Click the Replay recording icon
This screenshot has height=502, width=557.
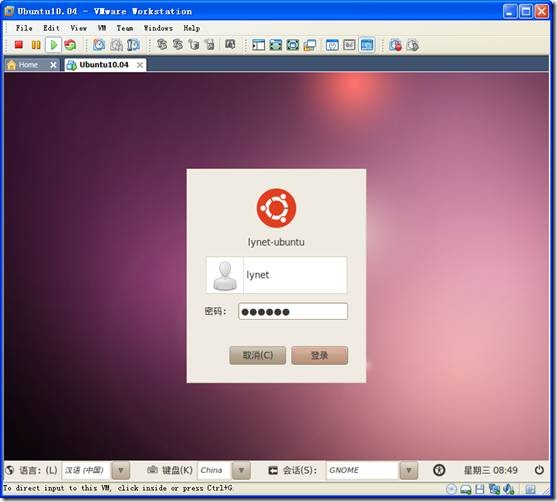pyautogui.click(x=412, y=45)
